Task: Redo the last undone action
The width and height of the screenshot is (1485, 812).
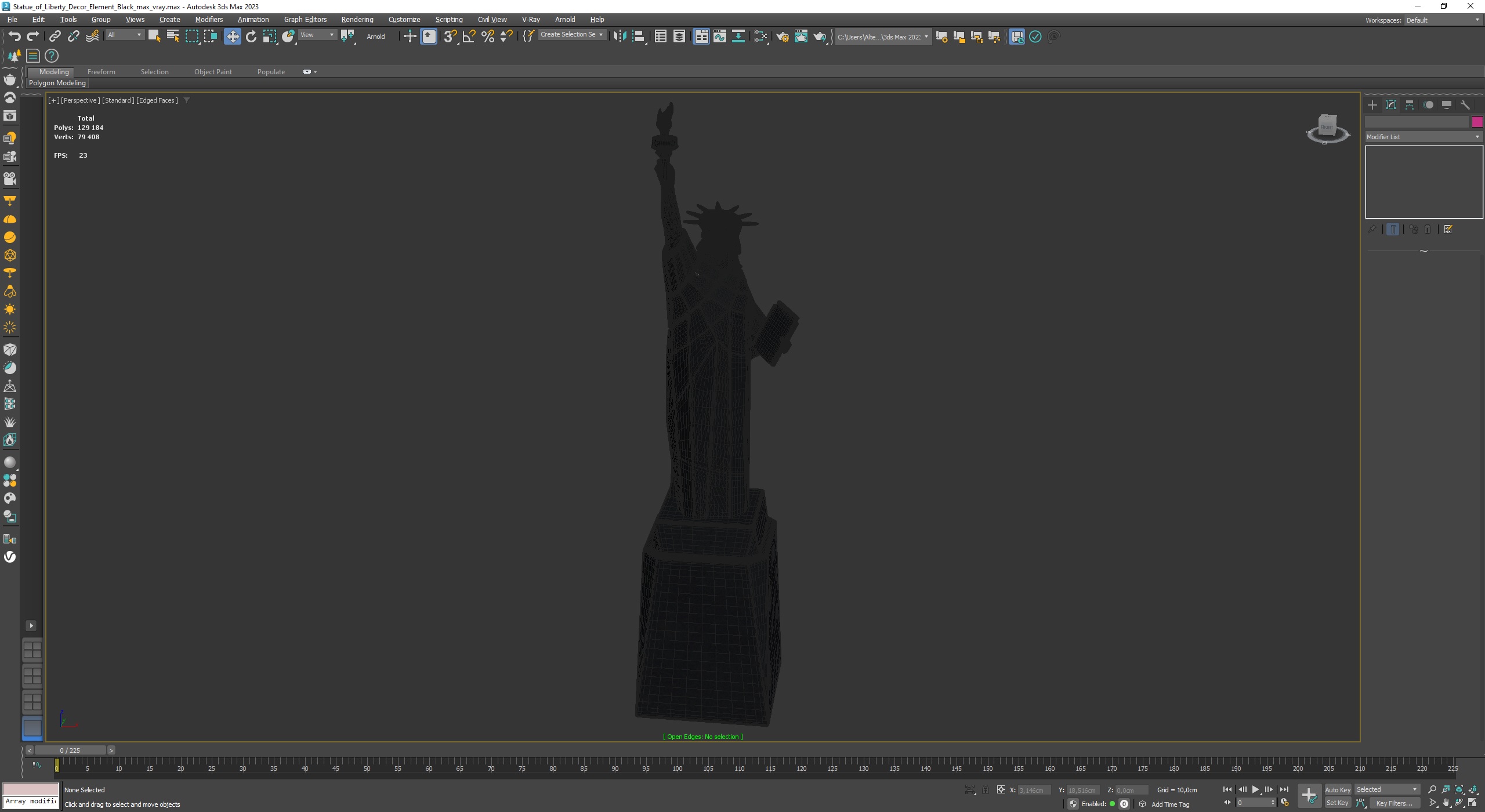Action: coord(33,37)
